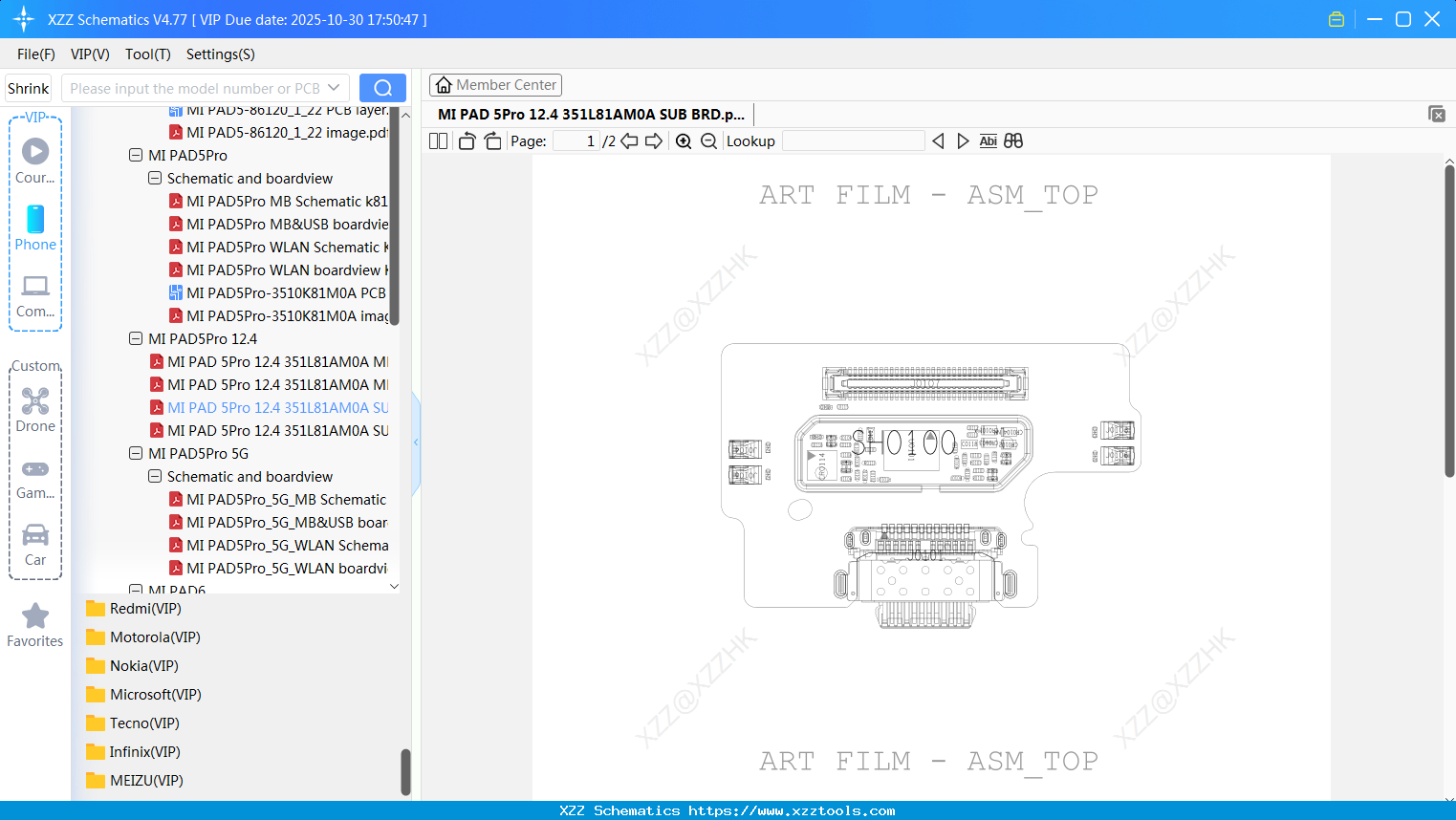The width and height of the screenshot is (1456, 820).
Task: Toggle two-page split view
Action: click(438, 141)
